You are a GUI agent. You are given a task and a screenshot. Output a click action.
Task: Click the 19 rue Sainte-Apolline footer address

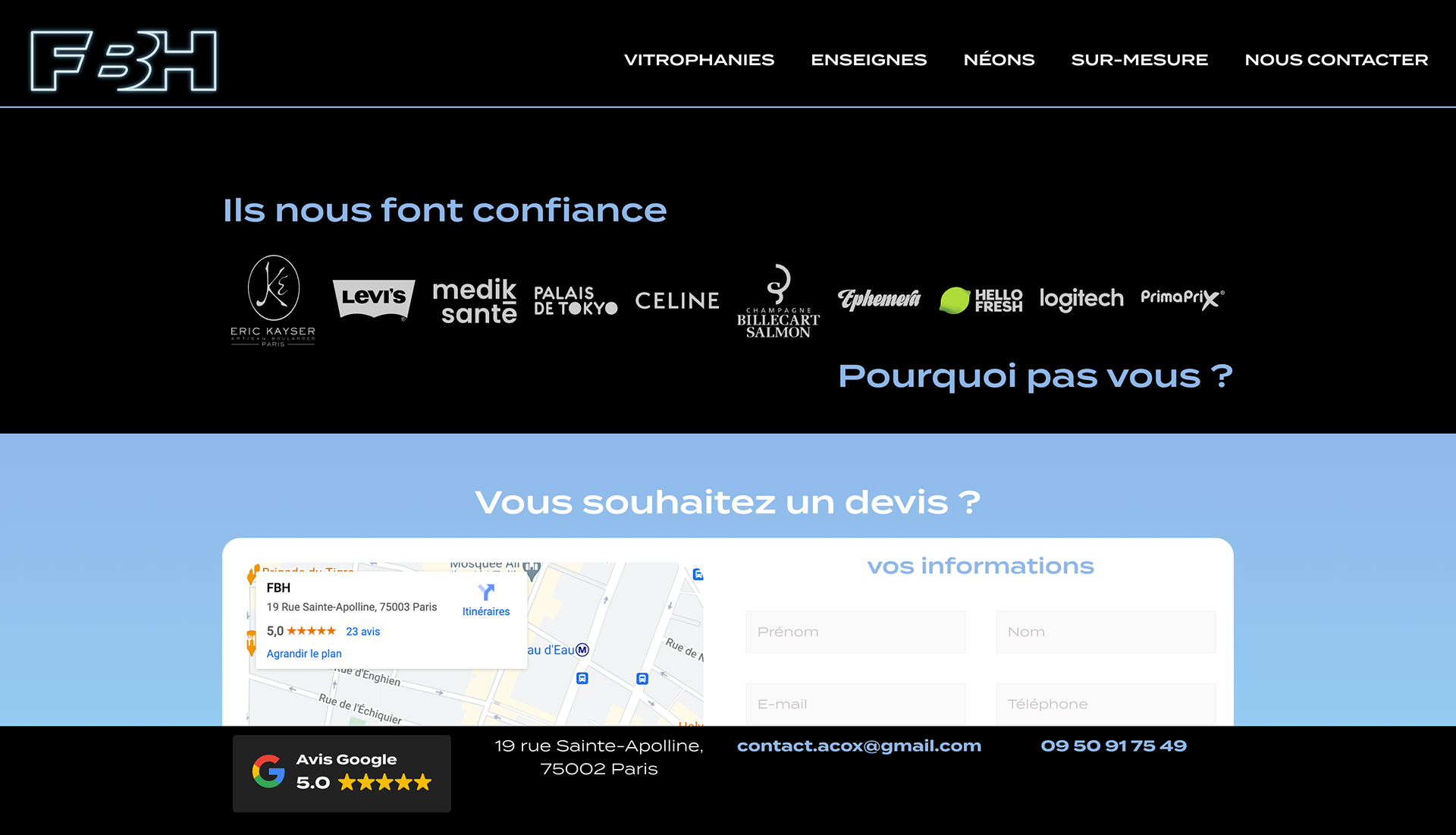[599, 758]
